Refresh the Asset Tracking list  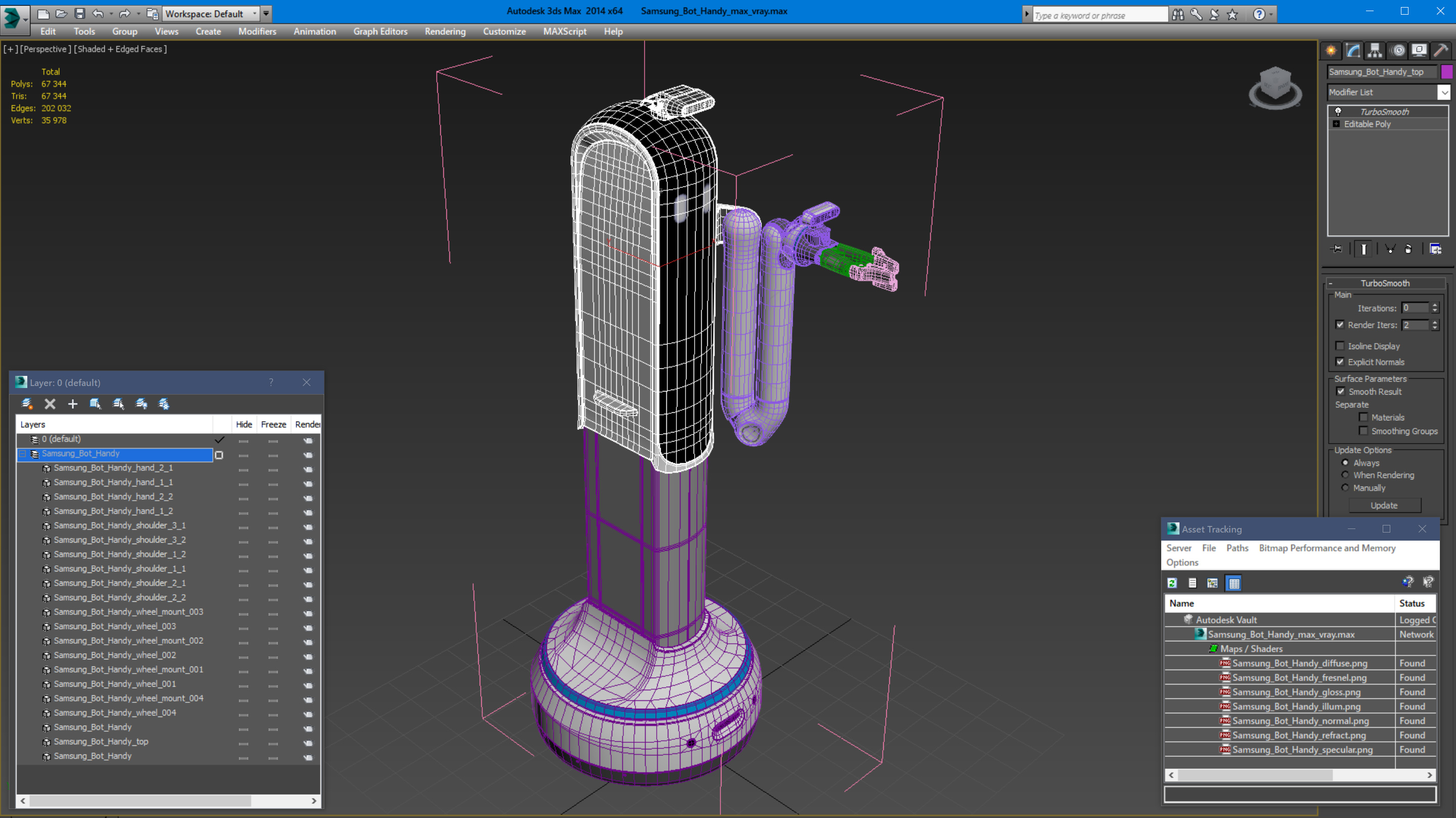1172,583
